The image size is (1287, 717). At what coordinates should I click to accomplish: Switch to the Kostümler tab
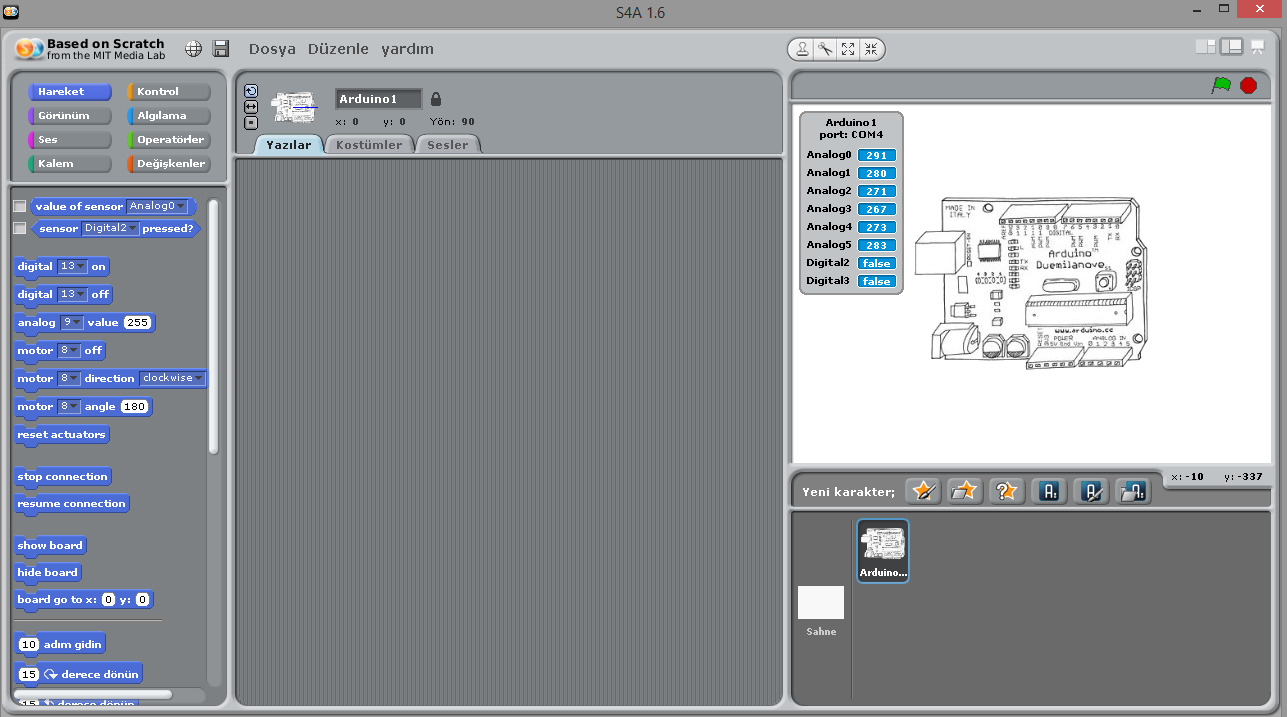[x=368, y=143]
